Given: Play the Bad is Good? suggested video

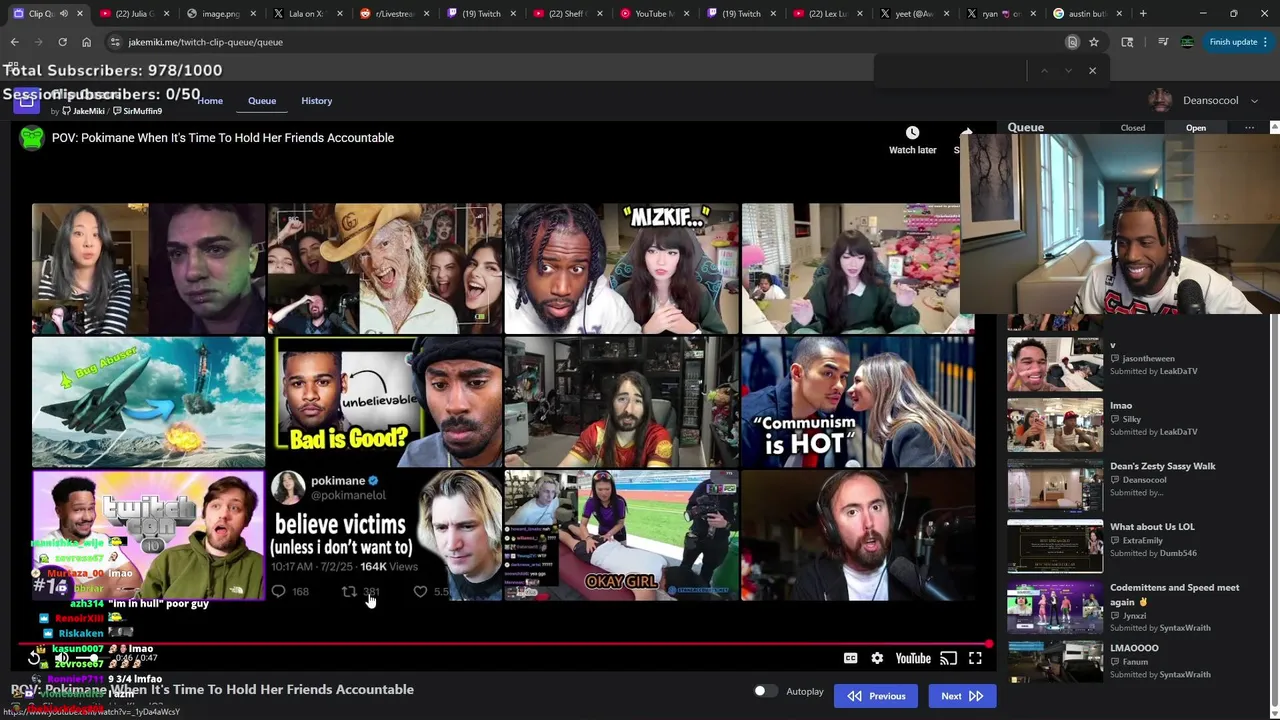Looking at the screenshot, I should click(x=385, y=402).
